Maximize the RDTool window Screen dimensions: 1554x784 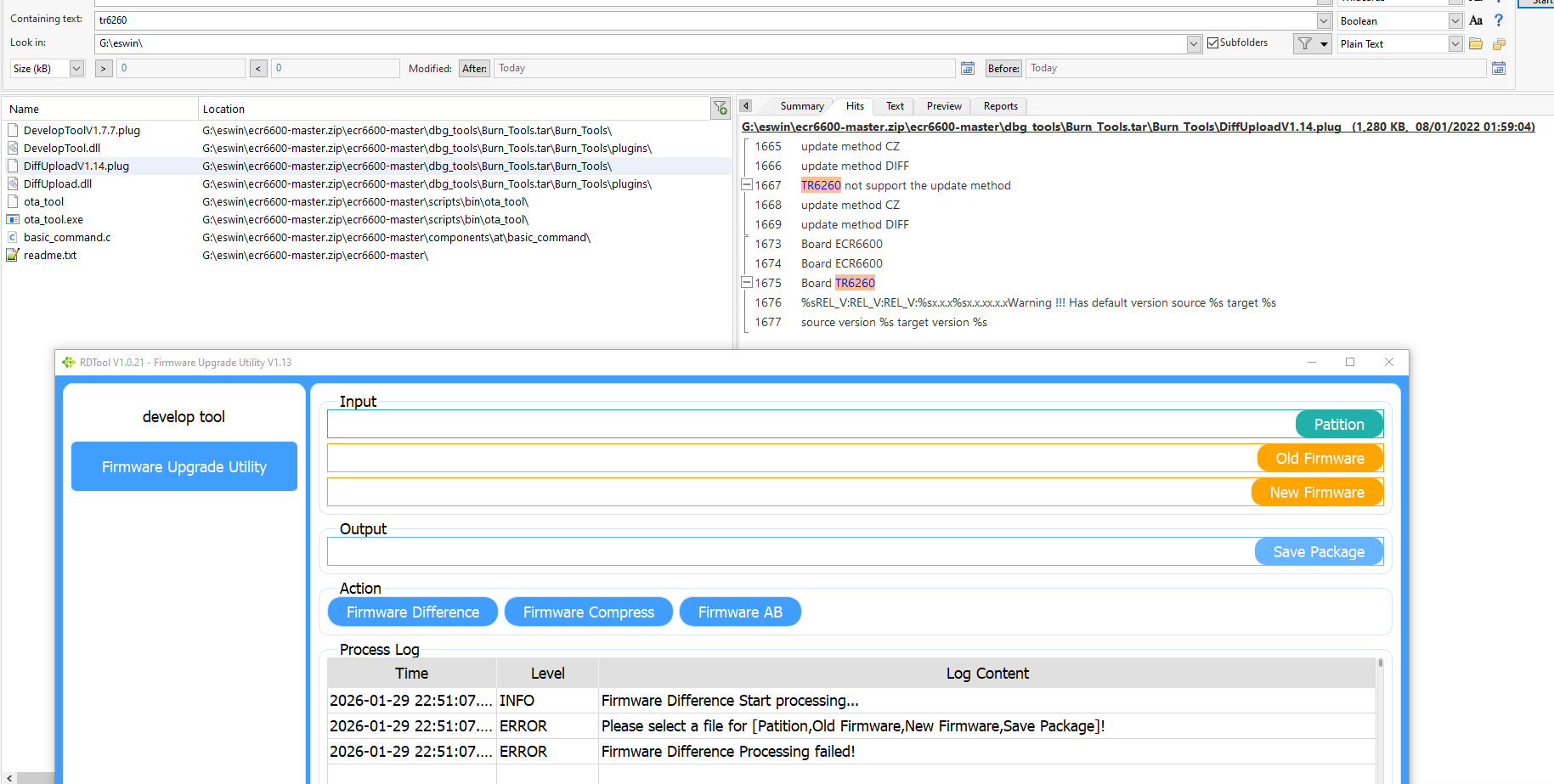pyautogui.click(x=1350, y=362)
